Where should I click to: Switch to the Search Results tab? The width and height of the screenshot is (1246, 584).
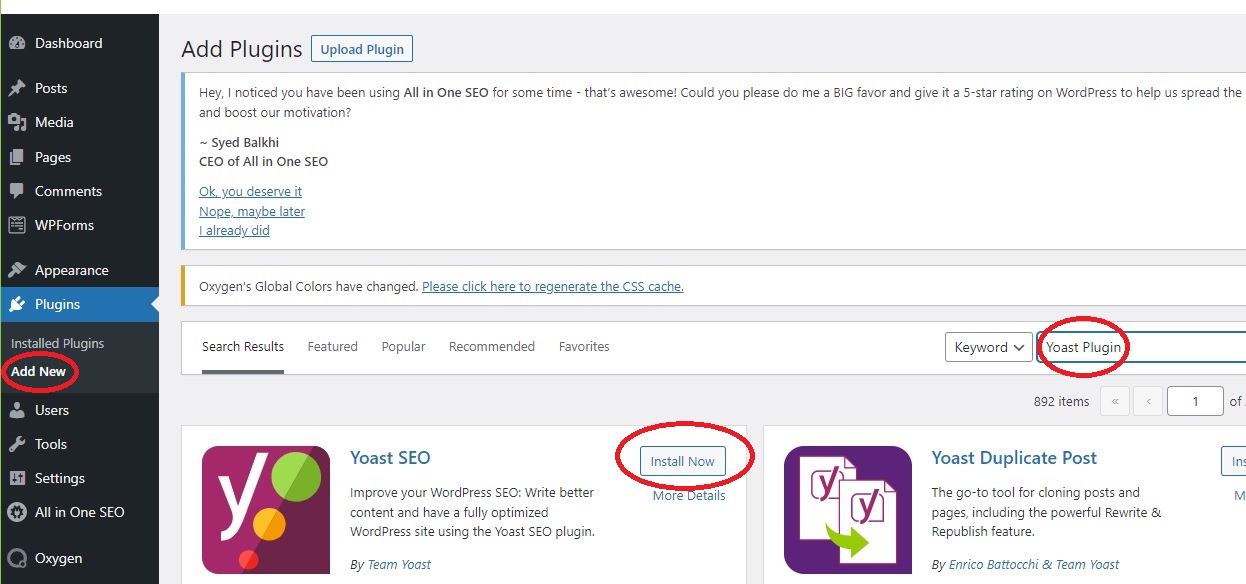[x=243, y=347]
